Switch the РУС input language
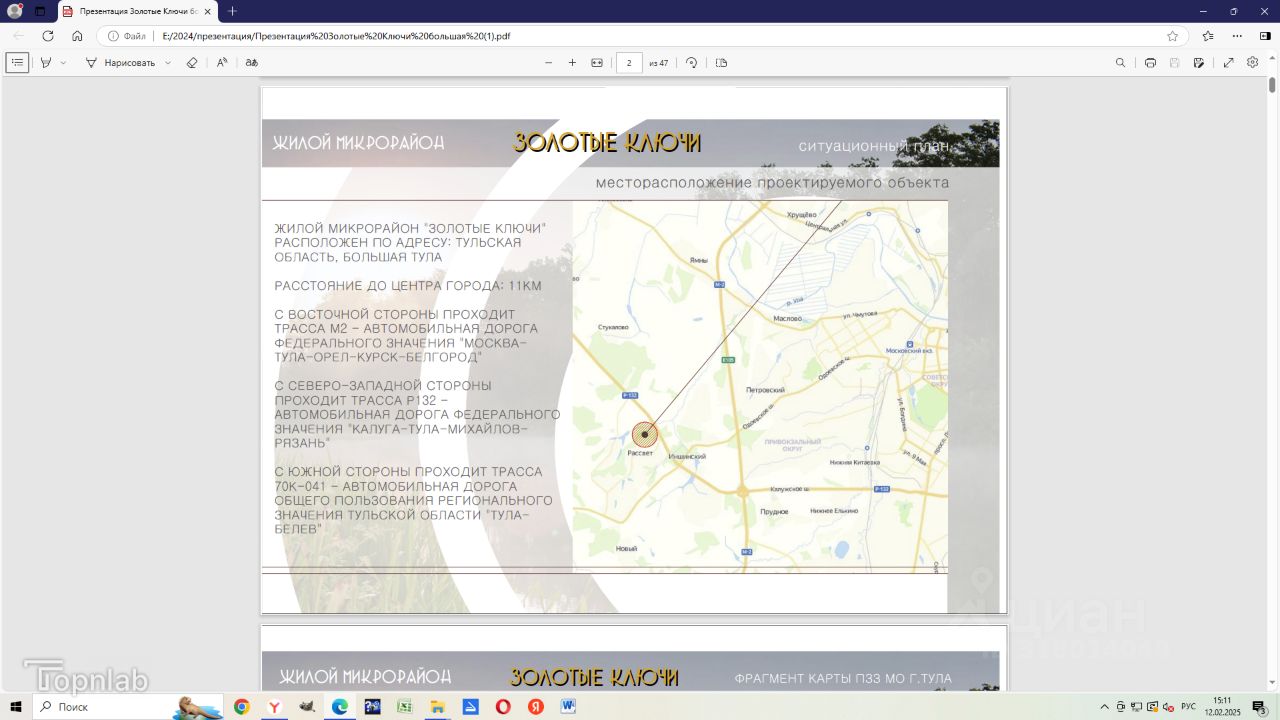Screen dimensions: 1280x720 point(1188,707)
